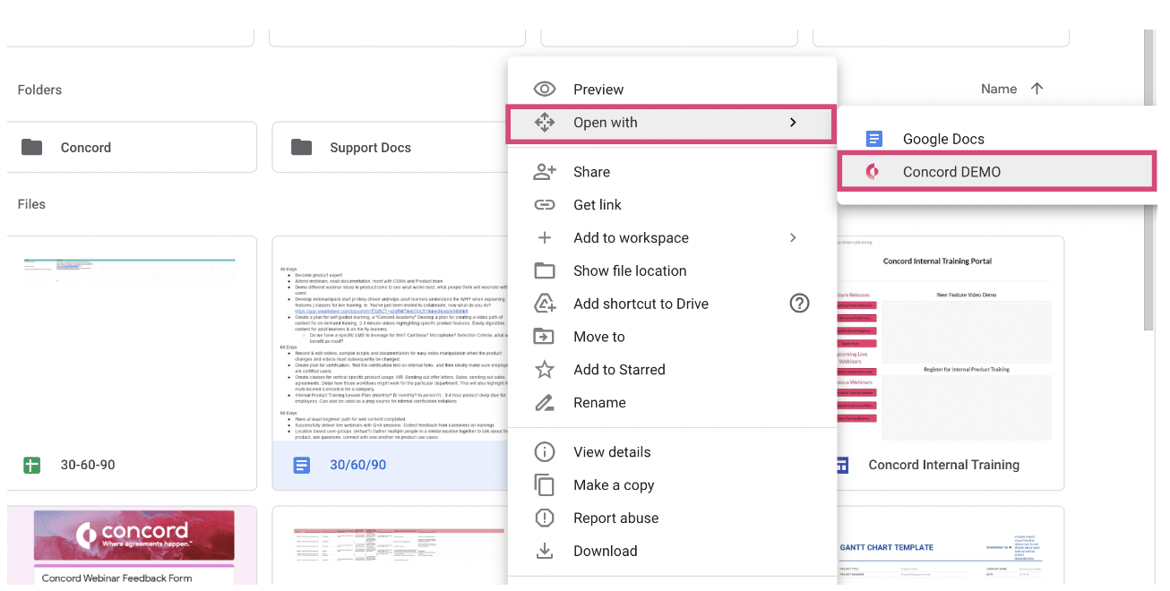Expand the Open with submenu chevron

[x=792, y=122]
